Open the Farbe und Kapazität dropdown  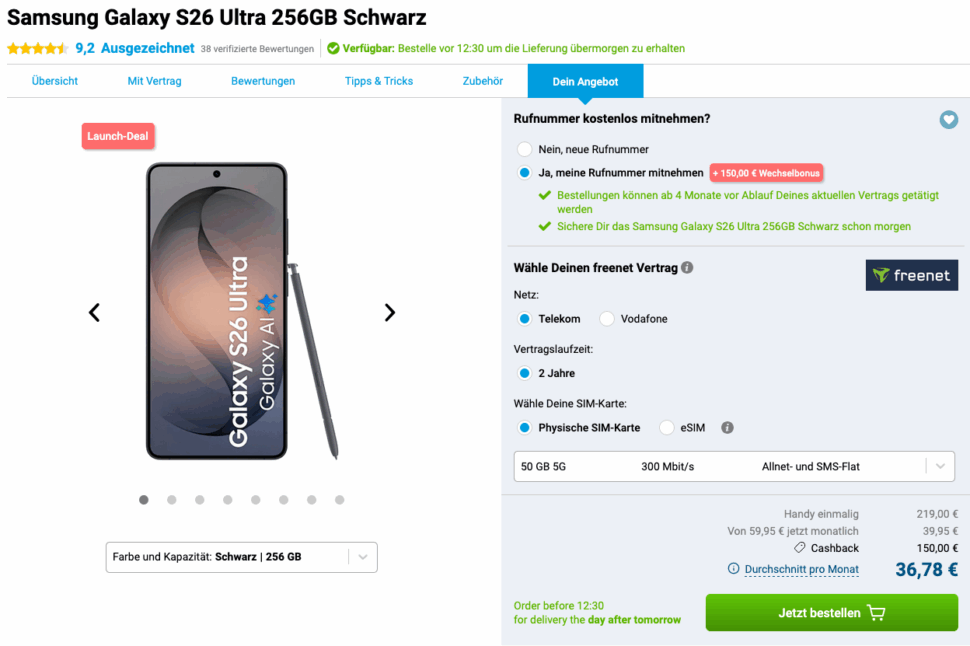[x=240, y=557]
